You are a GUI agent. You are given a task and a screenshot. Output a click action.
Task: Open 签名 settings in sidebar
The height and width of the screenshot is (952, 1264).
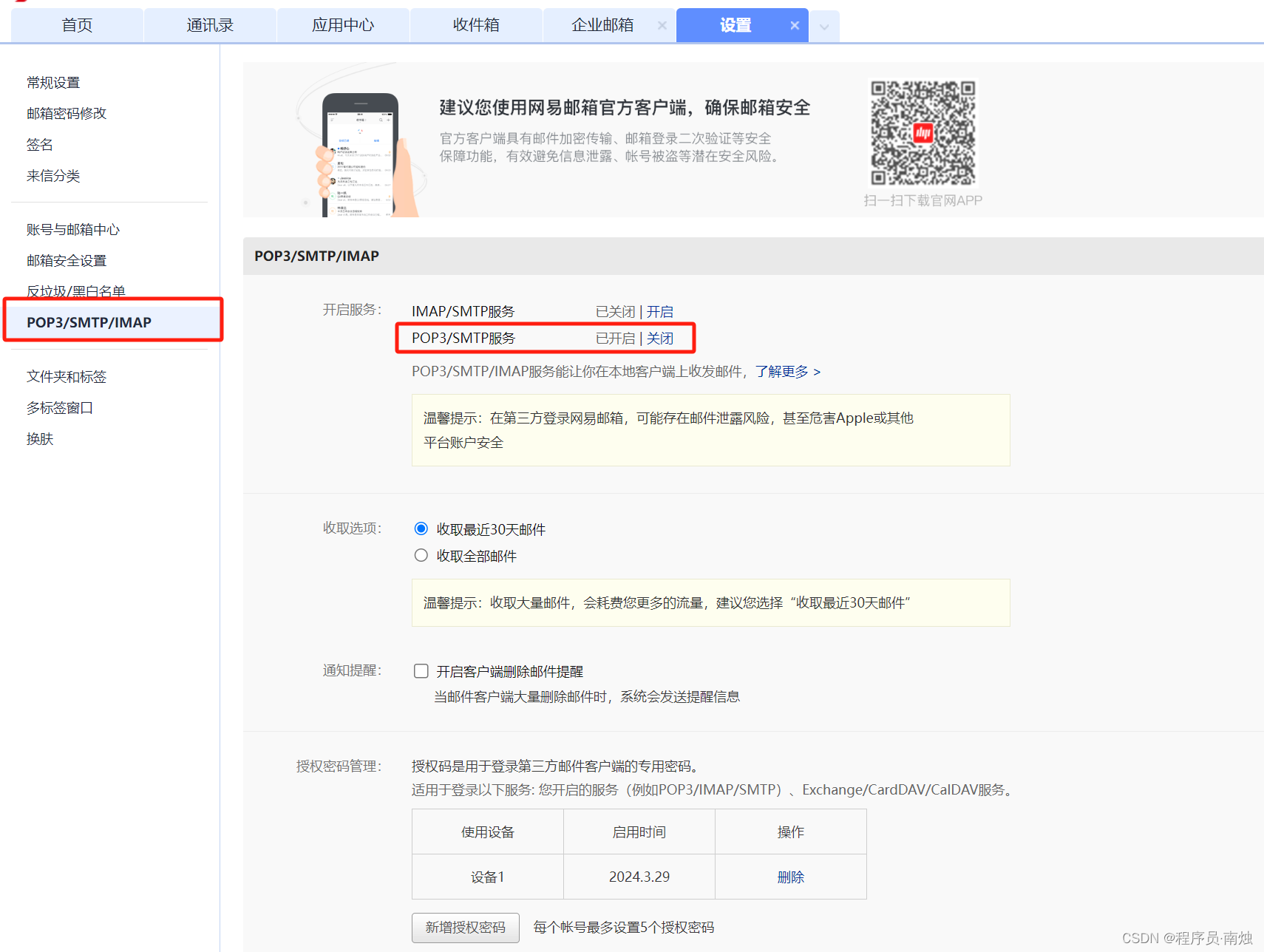(40, 145)
